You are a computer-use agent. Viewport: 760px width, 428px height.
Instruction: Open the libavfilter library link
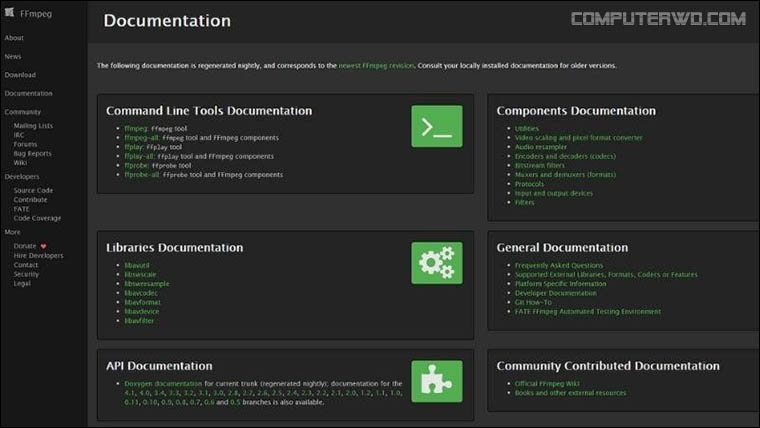click(139, 320)
